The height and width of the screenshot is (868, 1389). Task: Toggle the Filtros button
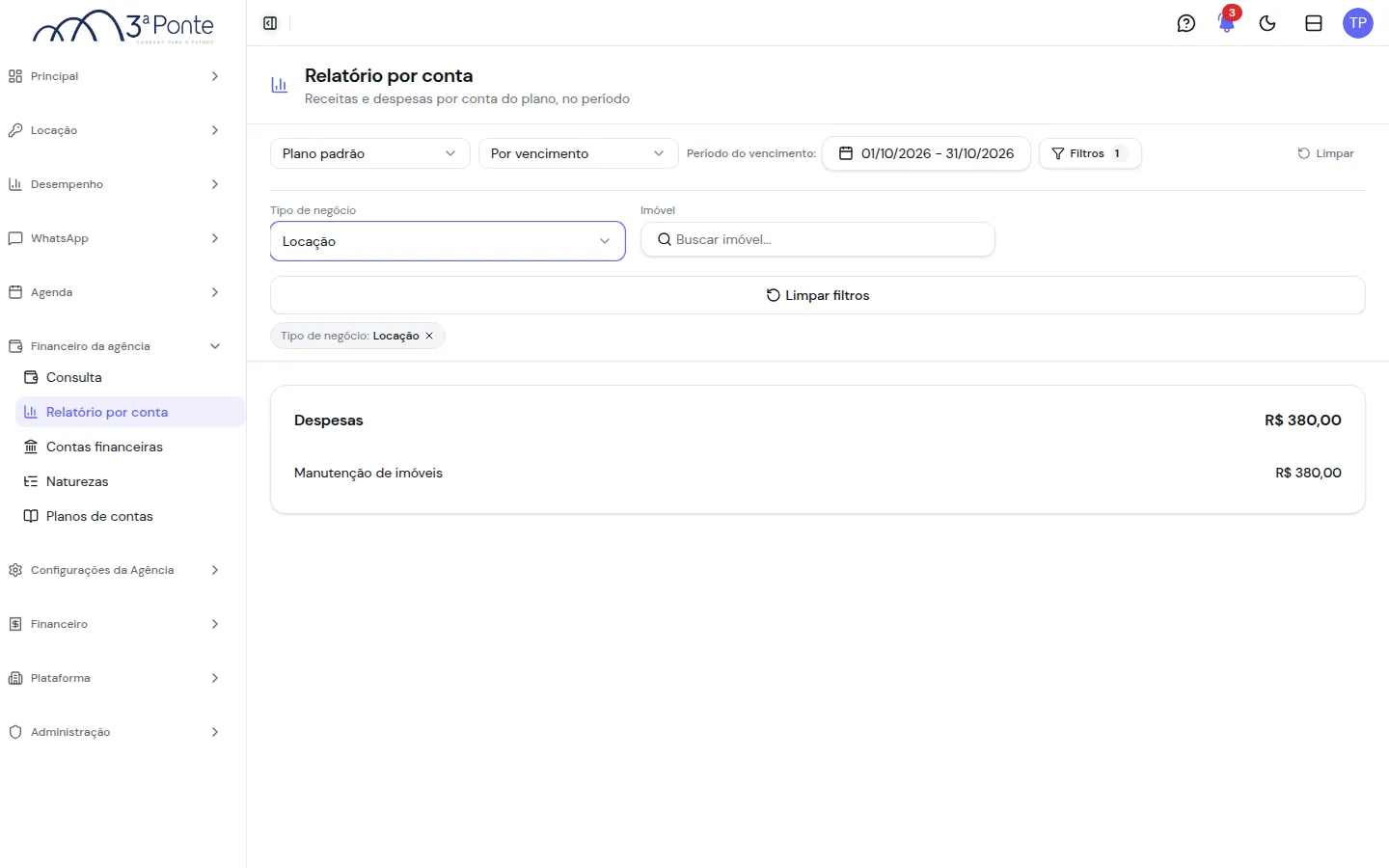pos(1090,153)
